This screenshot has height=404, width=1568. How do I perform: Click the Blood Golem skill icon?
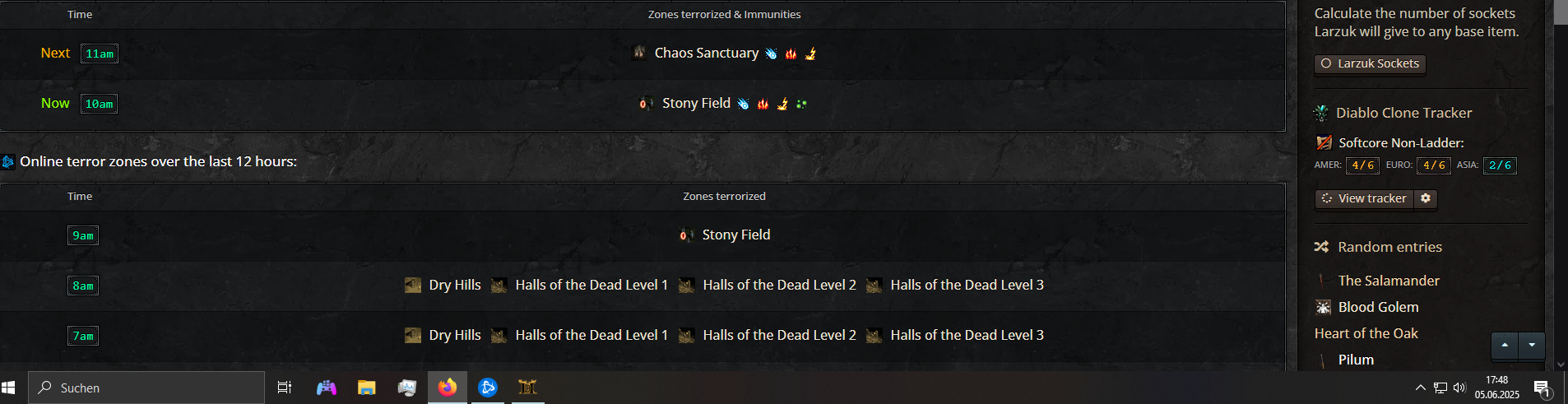1323,307
